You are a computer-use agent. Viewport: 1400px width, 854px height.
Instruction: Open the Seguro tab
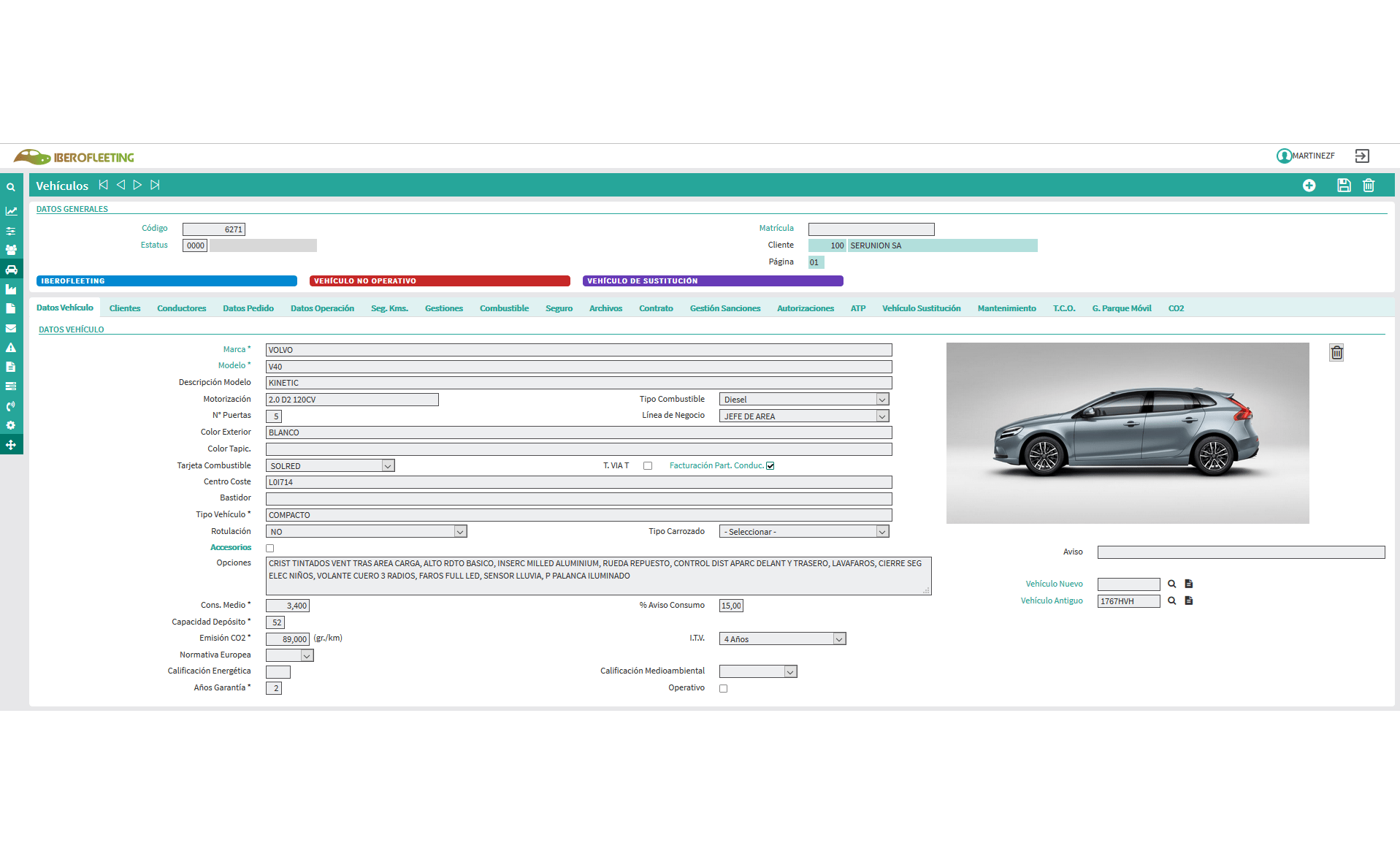click(x=559, y=308)
